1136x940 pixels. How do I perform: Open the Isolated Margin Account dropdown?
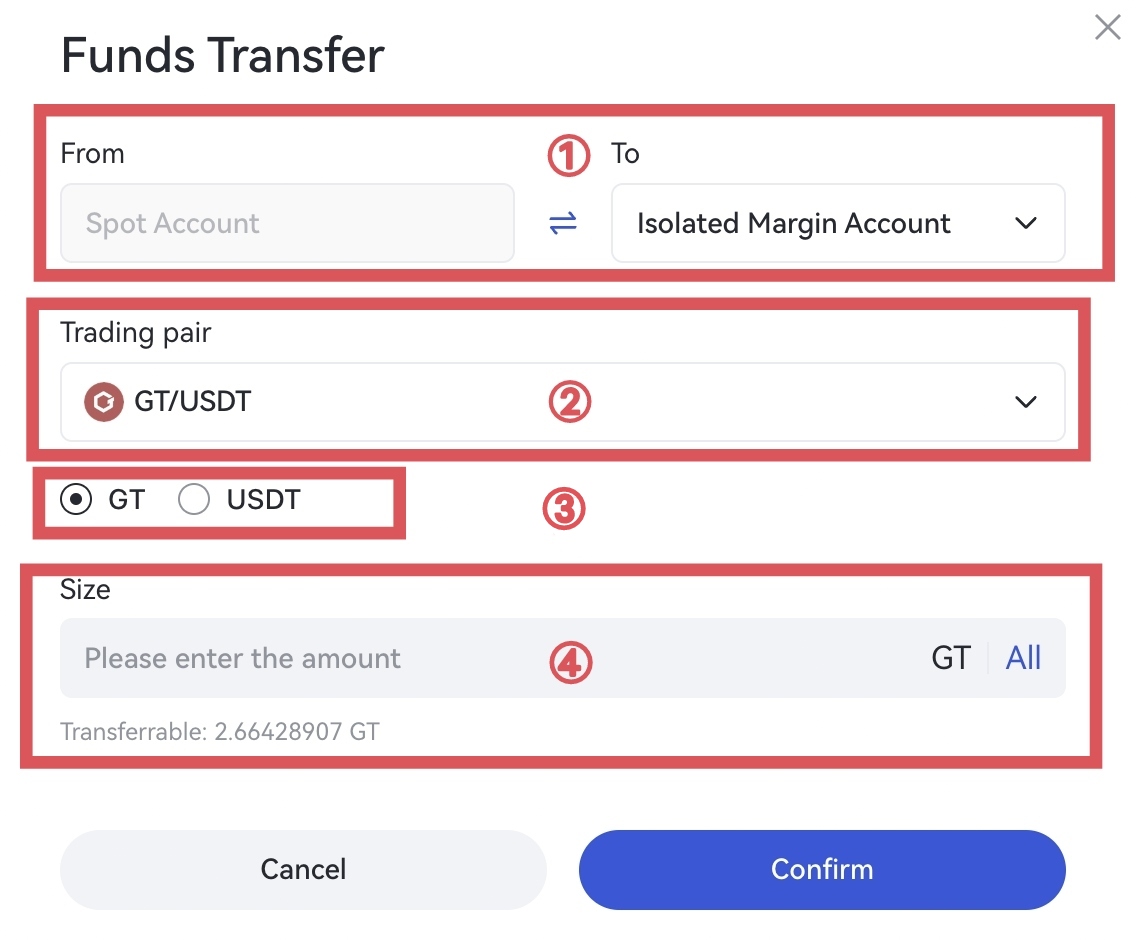pyautogui.click(x=837, y=223)
